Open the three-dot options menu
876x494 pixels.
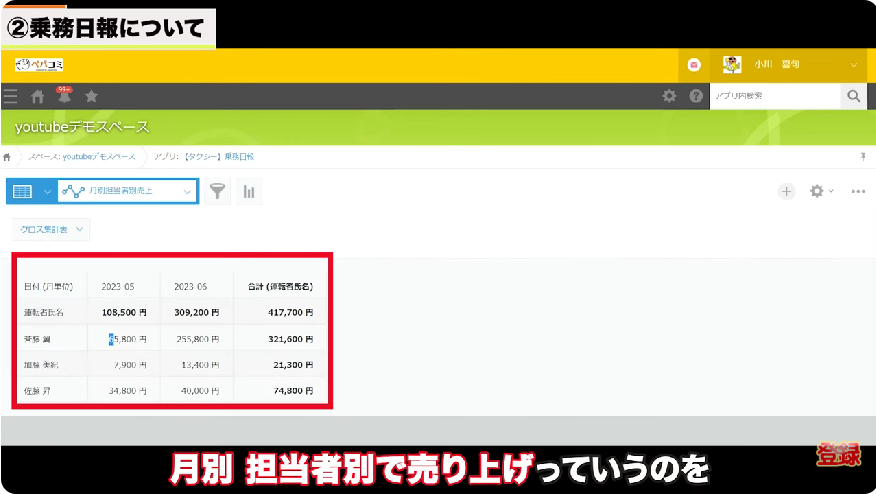857,191
